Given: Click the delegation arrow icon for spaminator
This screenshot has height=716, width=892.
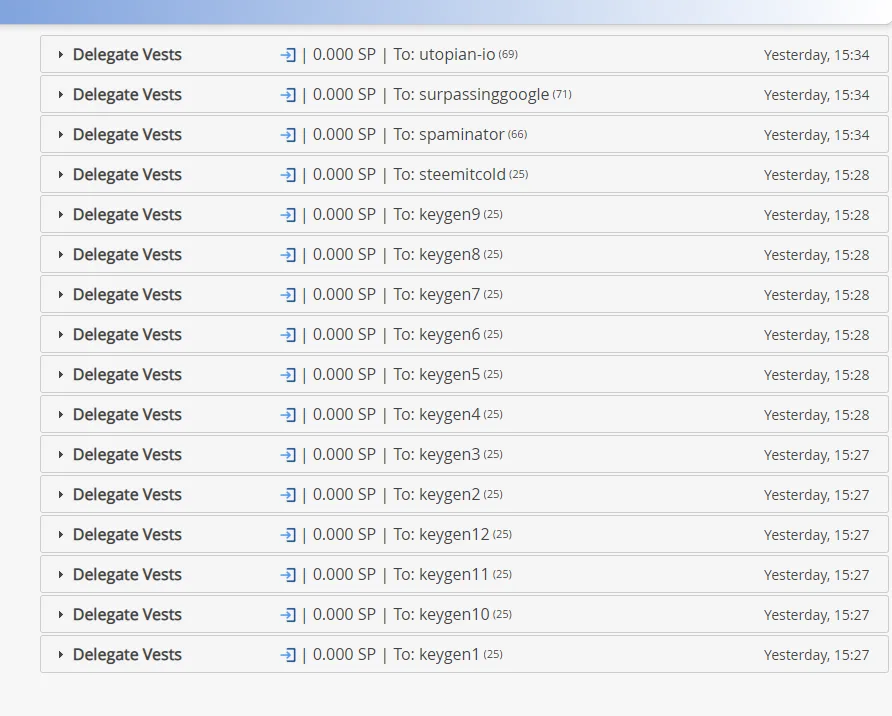Looking at the screenshot, I should [x=288, y=135].
